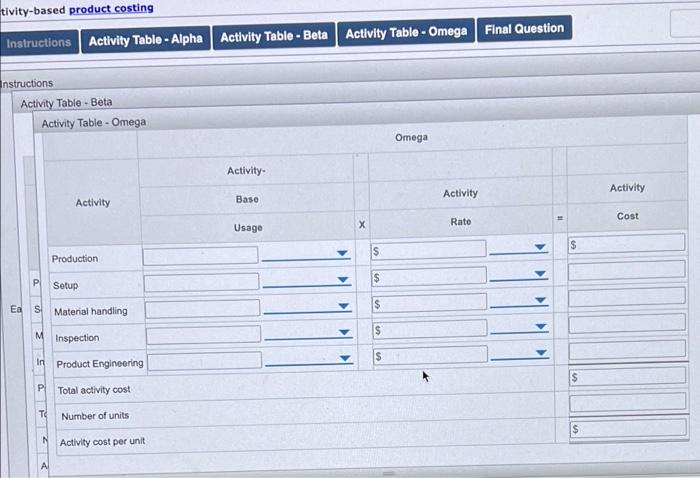
Task: Click Setup activity rate input field
Action: pos(429,276)
